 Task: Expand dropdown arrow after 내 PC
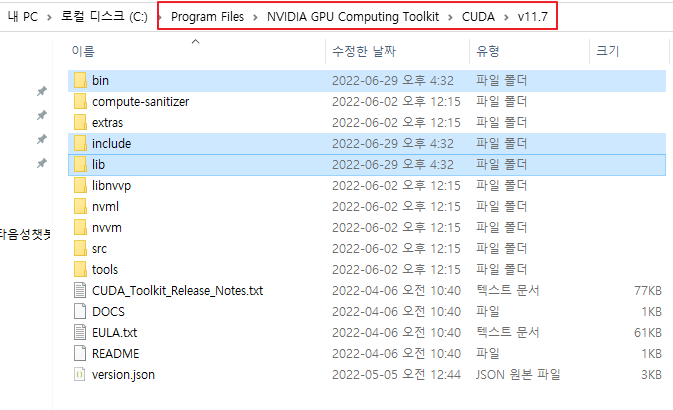coord(49,17)
